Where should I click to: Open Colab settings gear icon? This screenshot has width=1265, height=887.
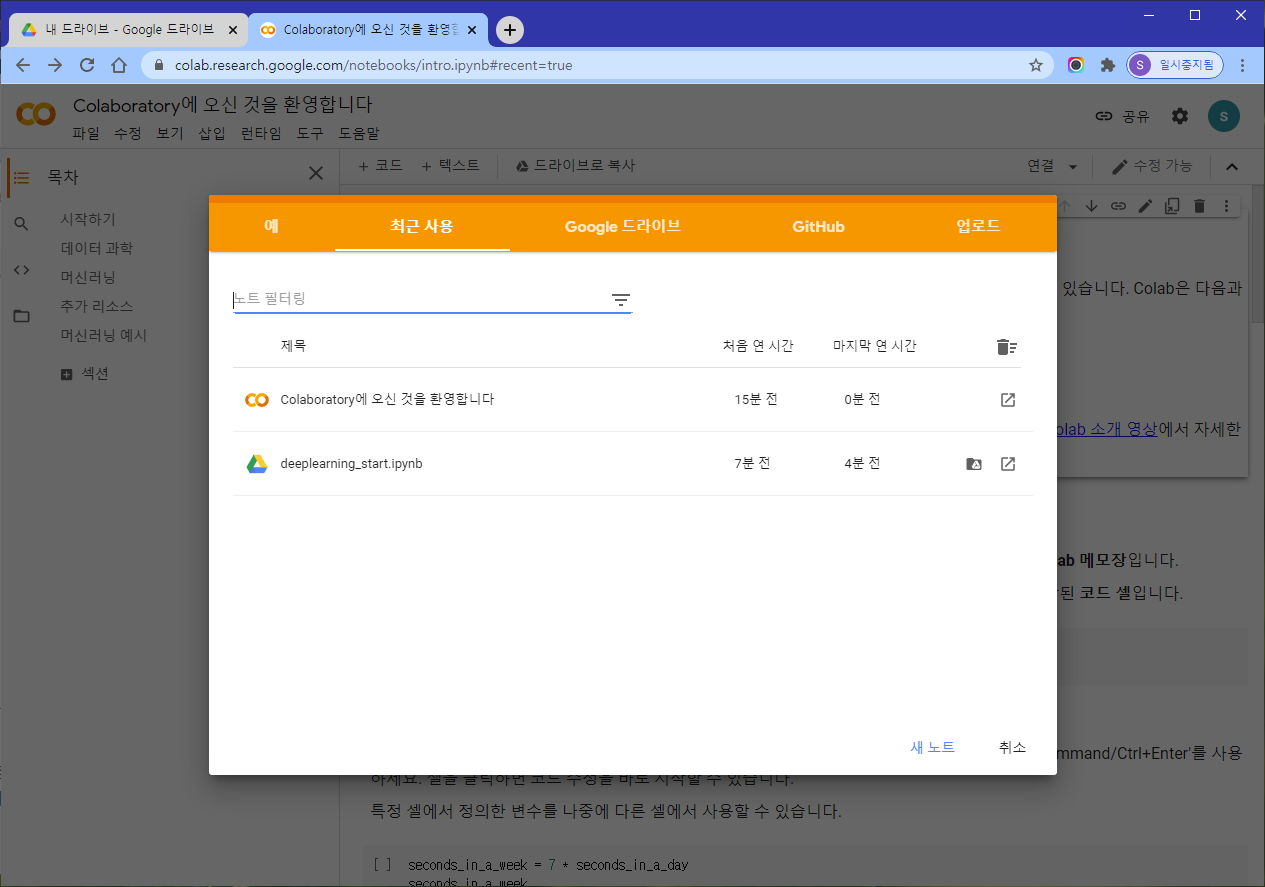[x=1180, y=116]
